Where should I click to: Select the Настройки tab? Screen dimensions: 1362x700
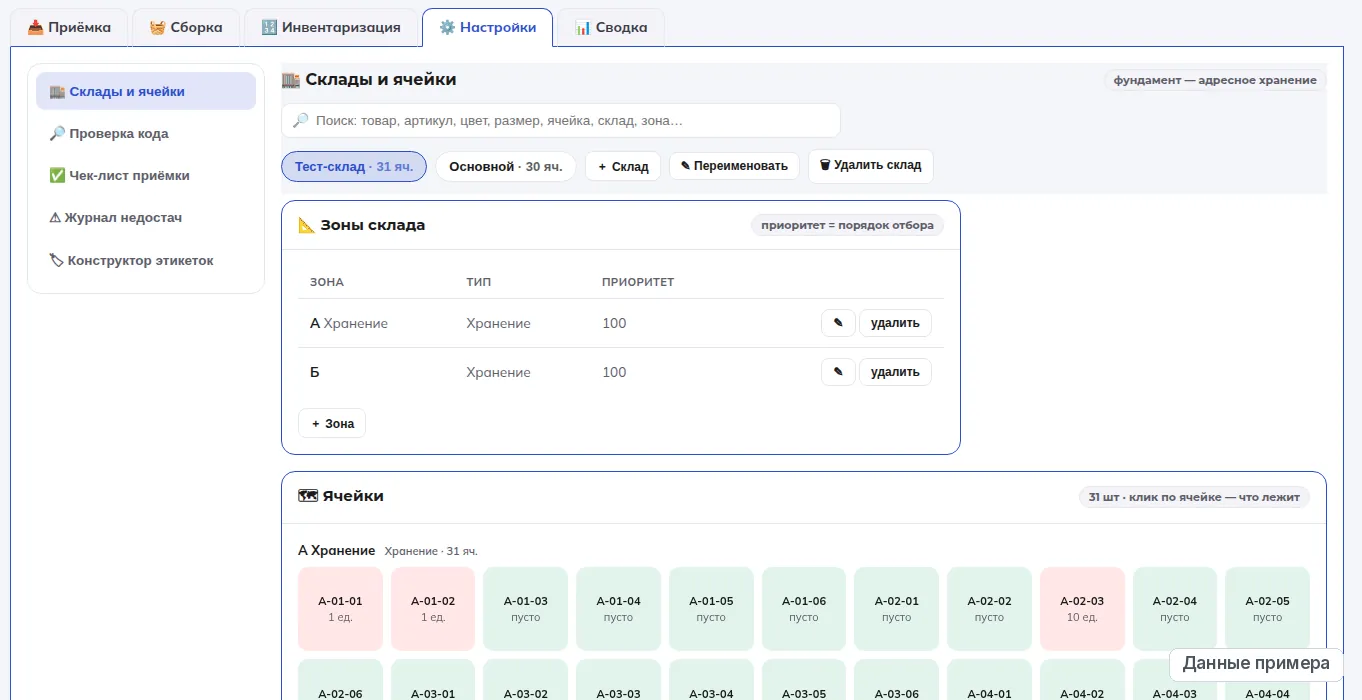(x=487, y=27)
